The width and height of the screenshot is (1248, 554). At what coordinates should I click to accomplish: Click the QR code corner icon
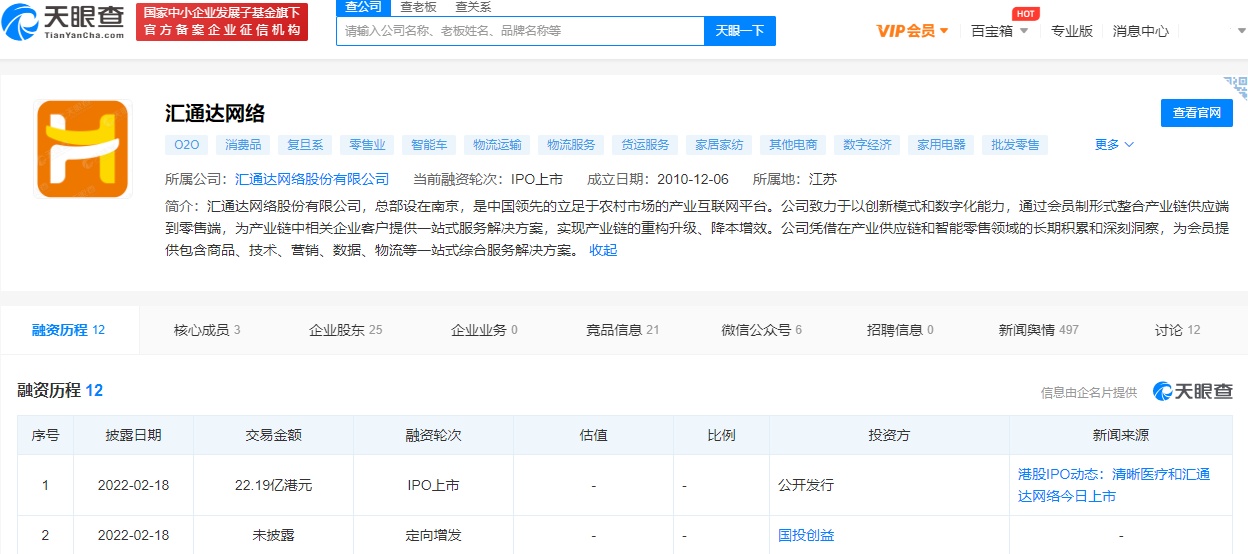(x=1235, y=87)
